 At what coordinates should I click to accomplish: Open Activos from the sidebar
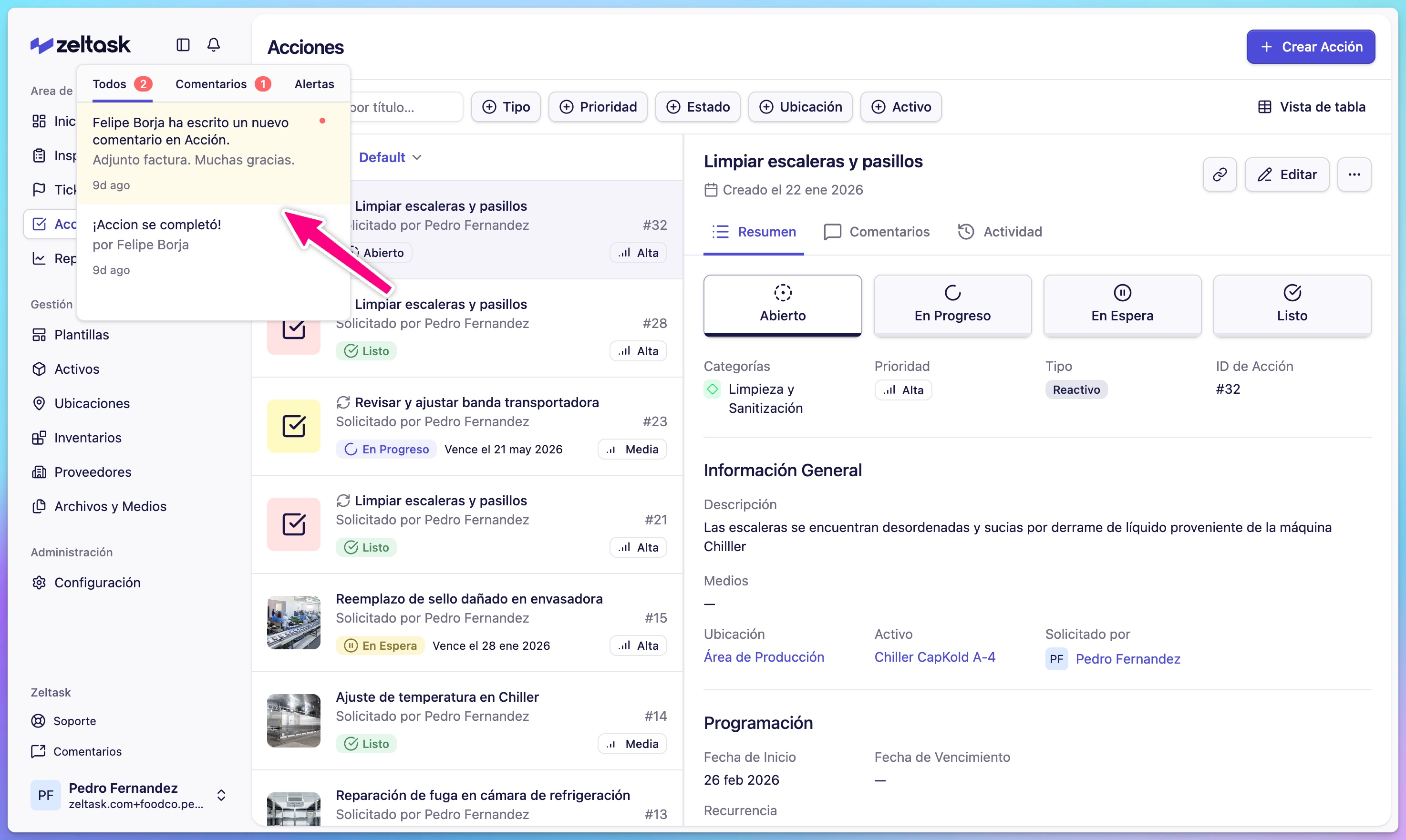(77, 369)
